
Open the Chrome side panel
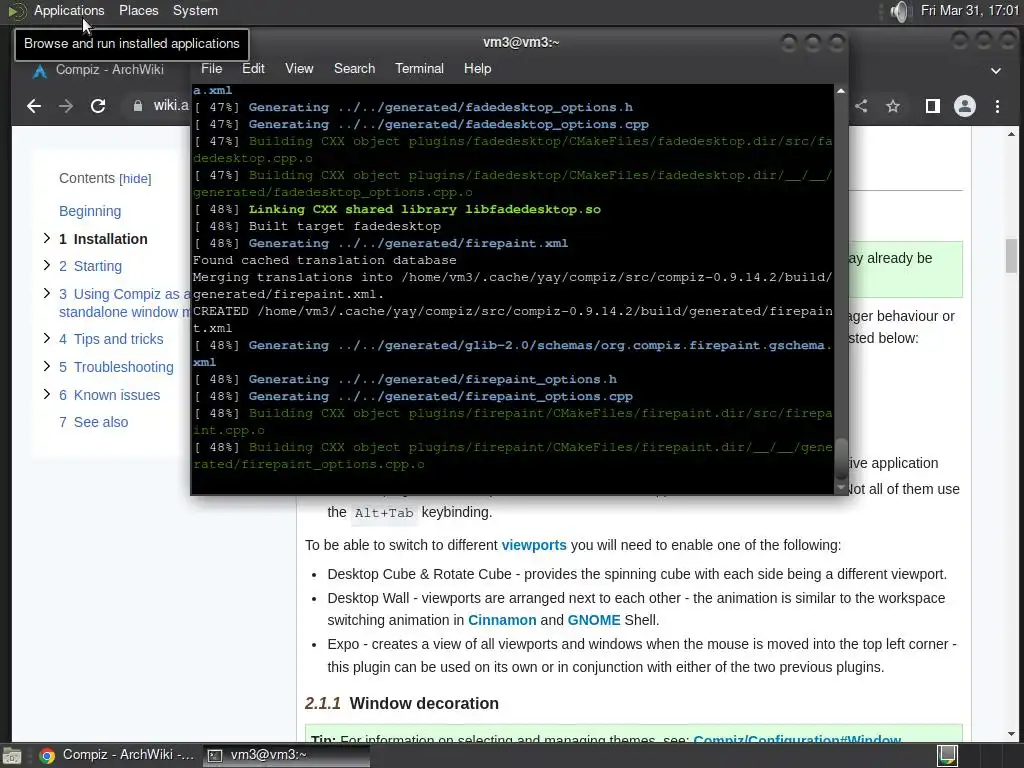[933, 106]
